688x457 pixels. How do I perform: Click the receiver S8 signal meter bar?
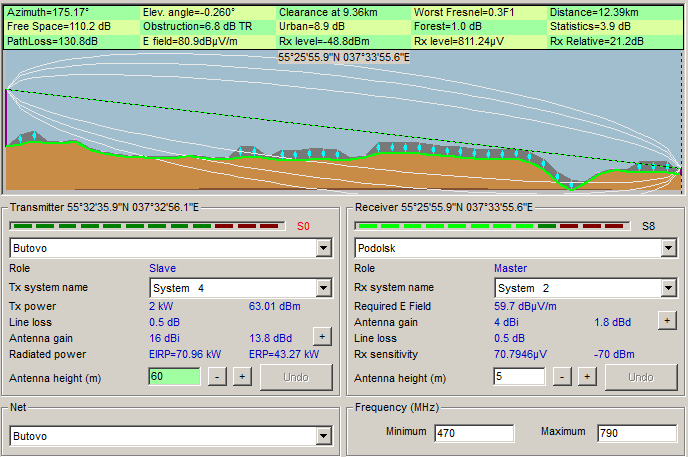492,226
